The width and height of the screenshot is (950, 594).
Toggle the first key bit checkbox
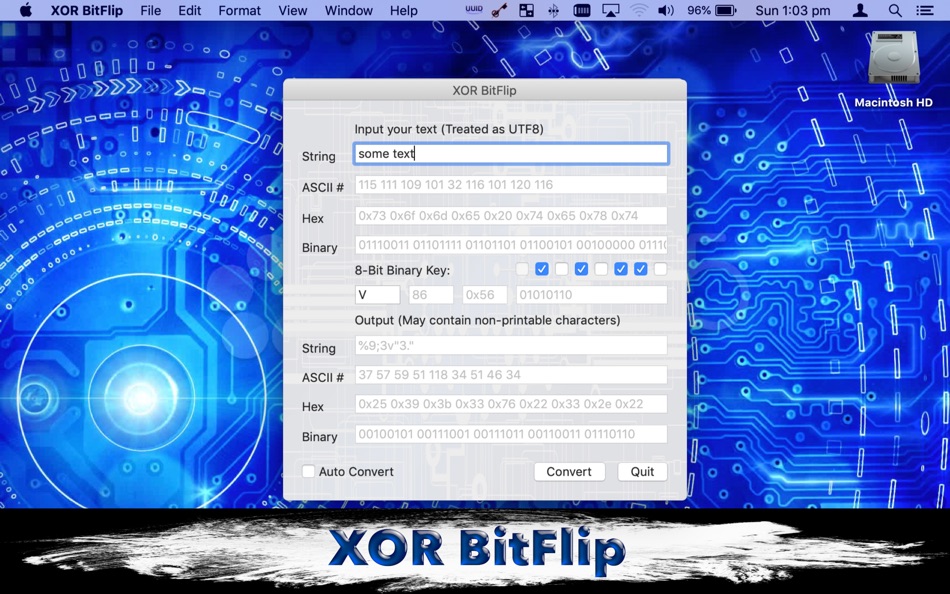tap(522, 269)
